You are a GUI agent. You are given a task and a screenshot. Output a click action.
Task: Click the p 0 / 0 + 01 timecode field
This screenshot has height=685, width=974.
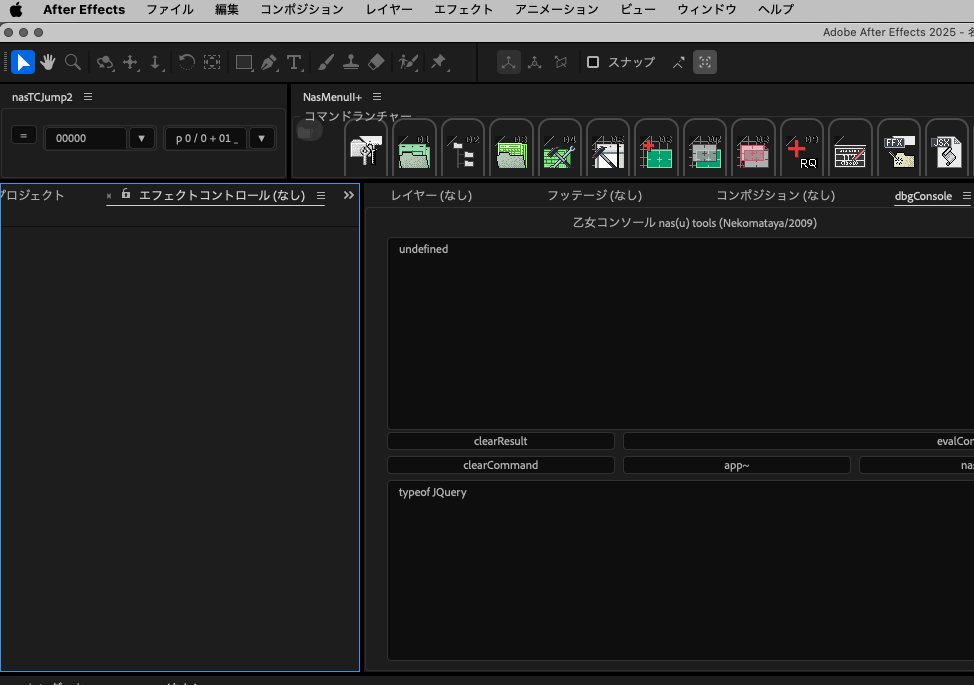[206, 138]
